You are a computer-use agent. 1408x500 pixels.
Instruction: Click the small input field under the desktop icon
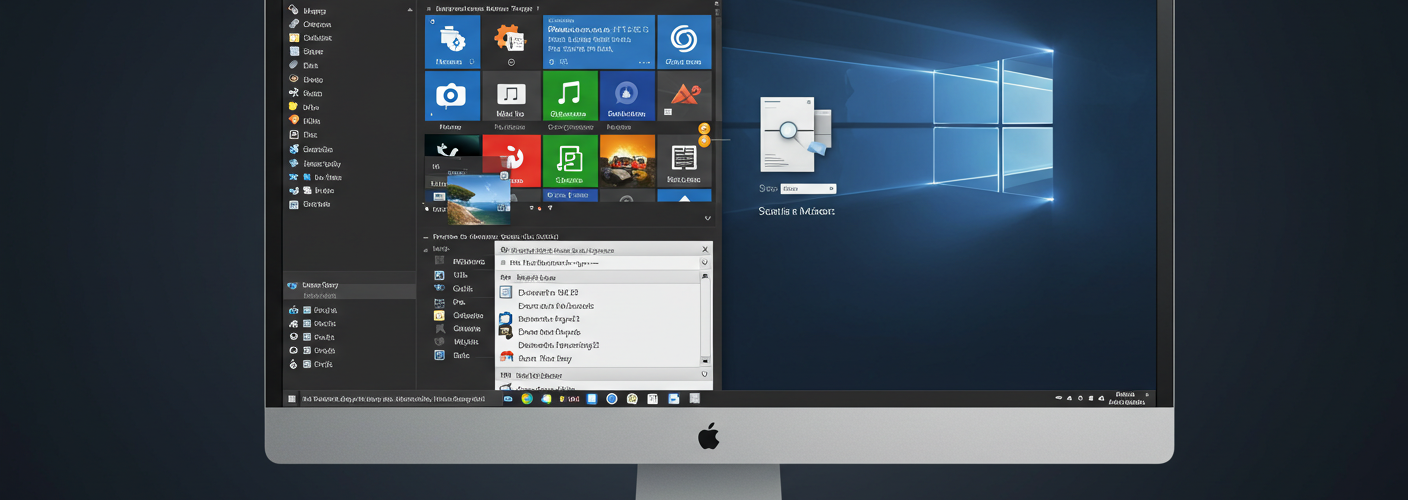click(807, 188)
